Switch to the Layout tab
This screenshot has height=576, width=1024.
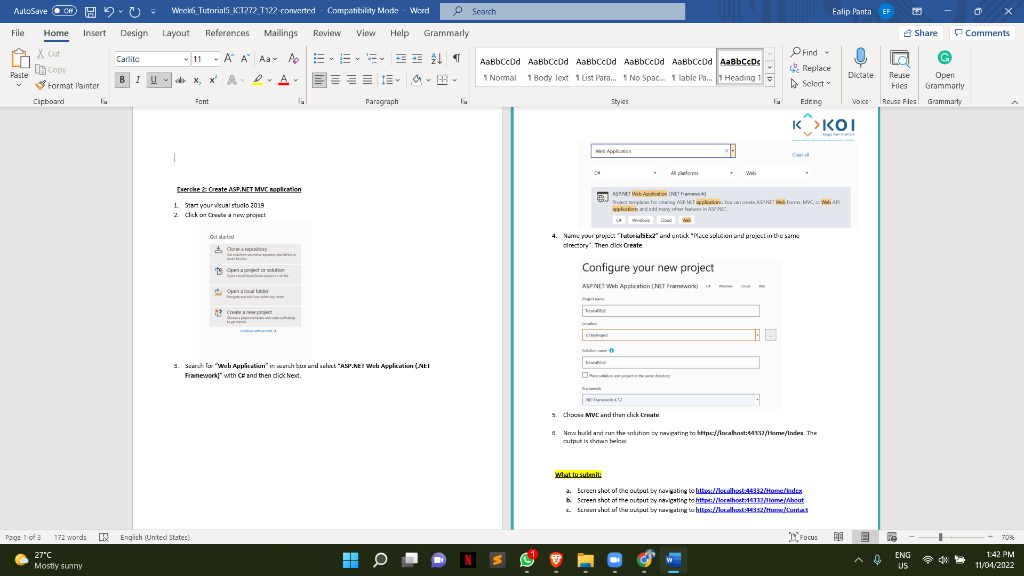coord(176,33)
